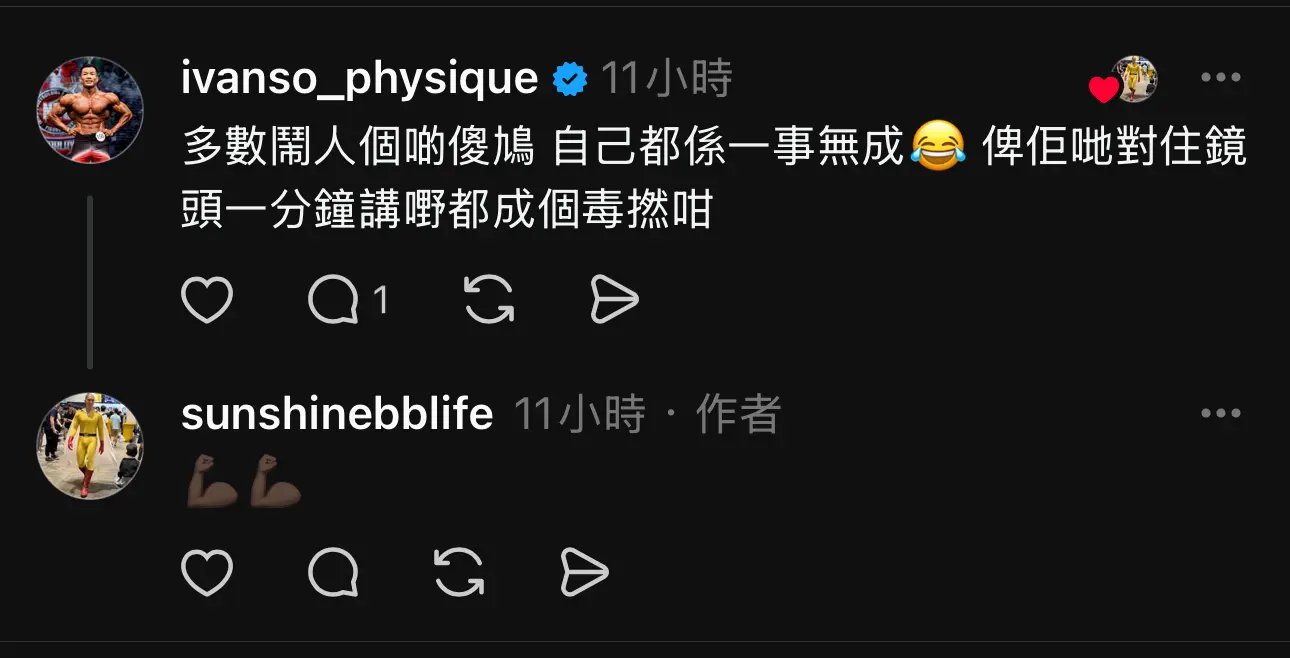
Task: Like the flexed-biceps reply by sunshinebblife
Action: coord(207,573)
